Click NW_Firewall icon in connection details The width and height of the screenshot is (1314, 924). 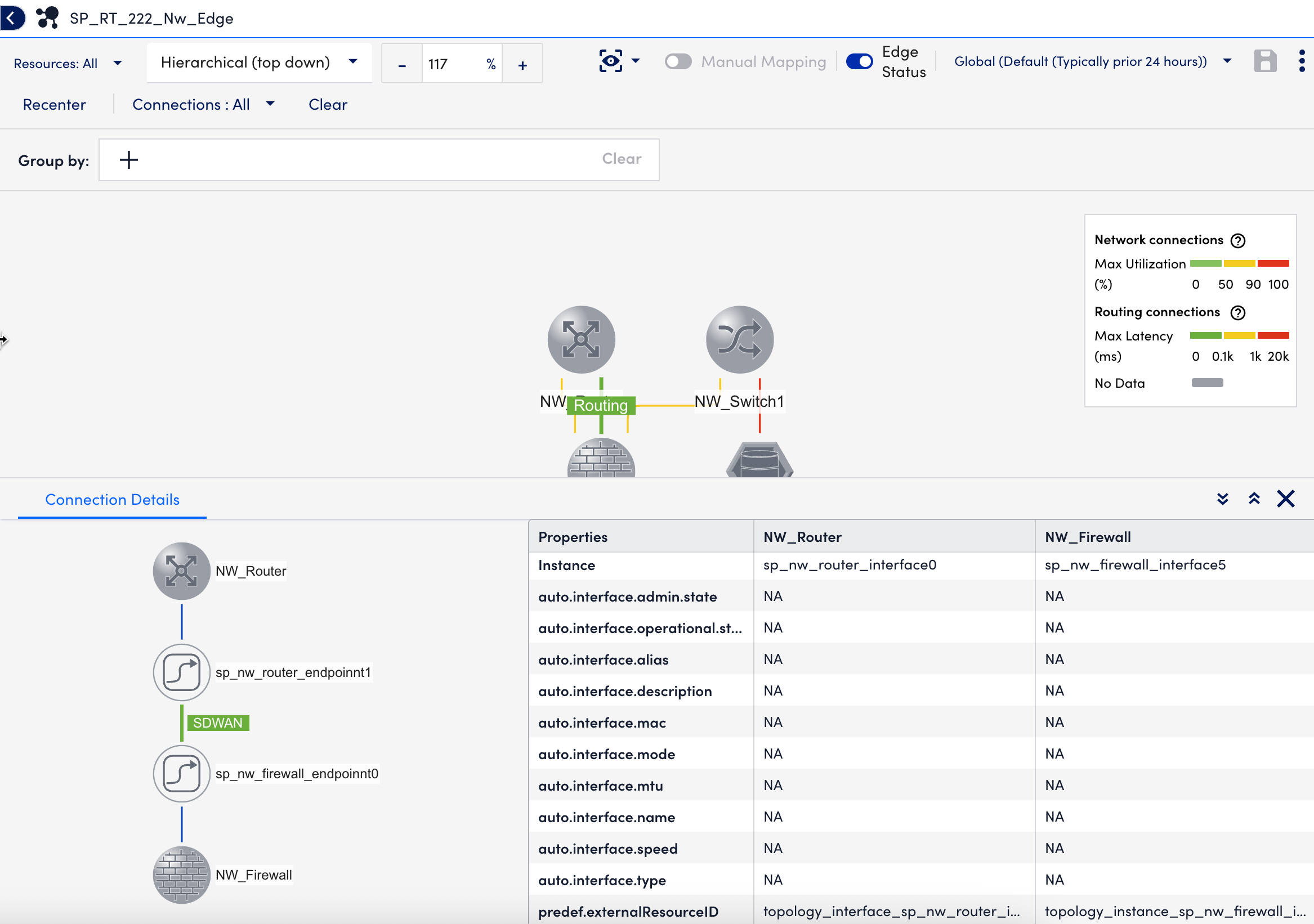[181, 875]
